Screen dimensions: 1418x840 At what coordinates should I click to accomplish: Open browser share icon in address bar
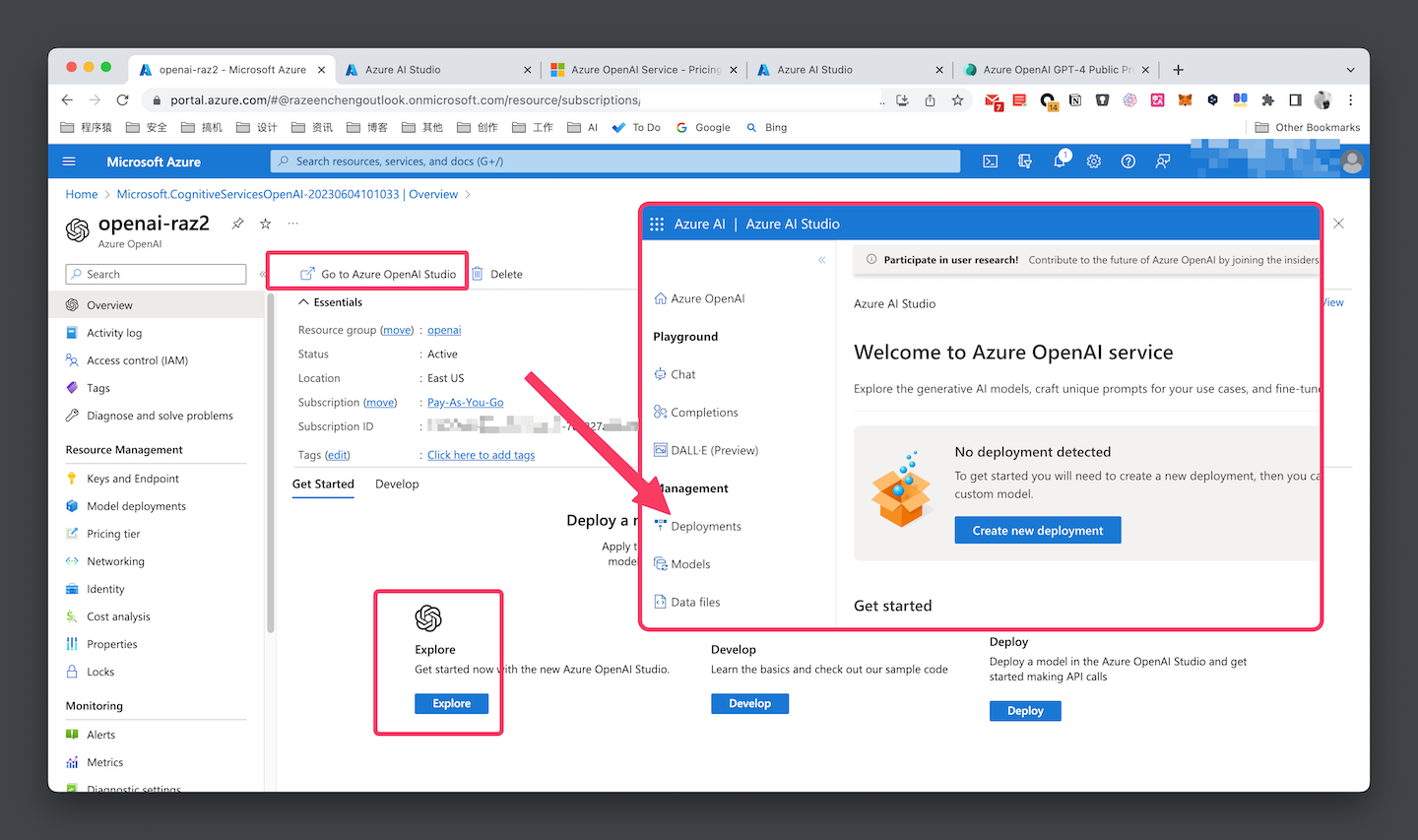[x=930, y=99]
